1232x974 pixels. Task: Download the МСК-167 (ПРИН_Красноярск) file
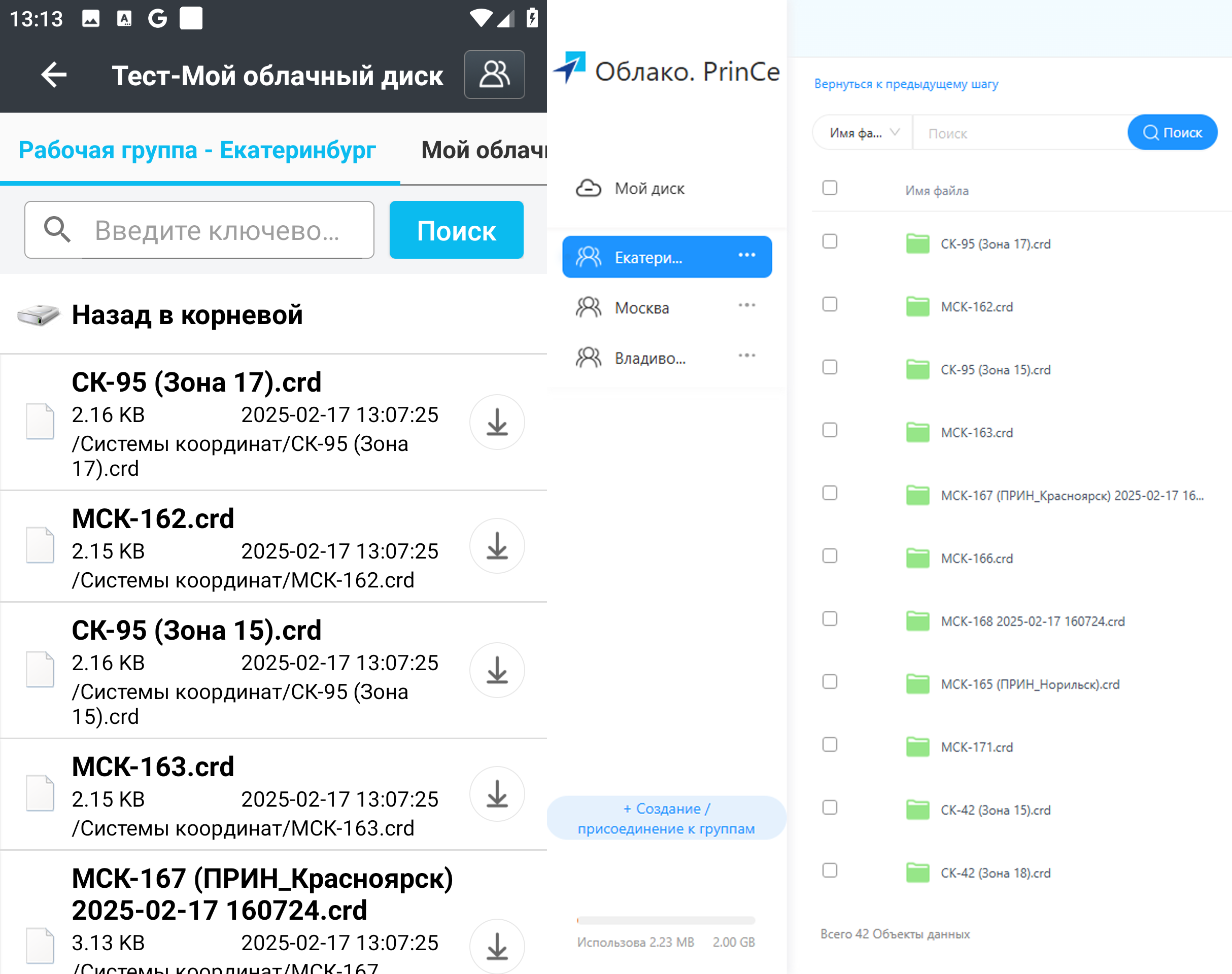(x=497, y=946)
